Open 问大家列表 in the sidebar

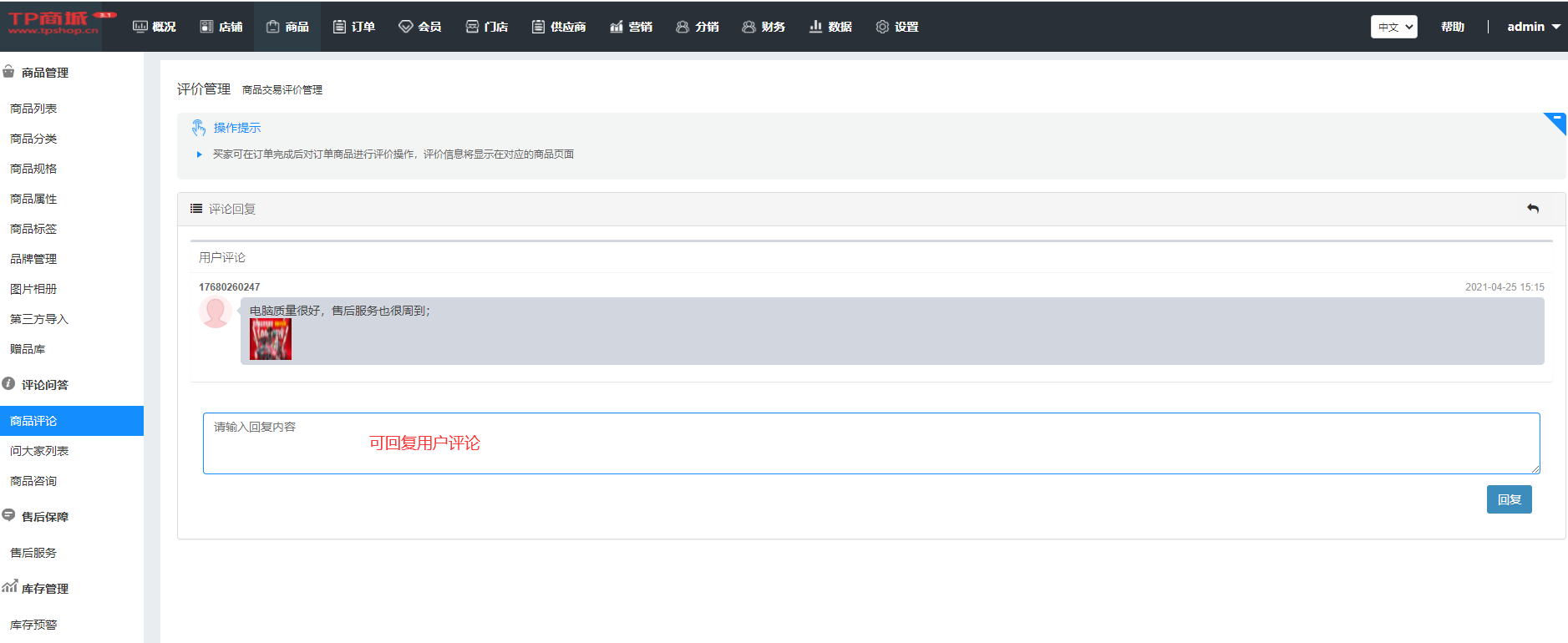39,451
